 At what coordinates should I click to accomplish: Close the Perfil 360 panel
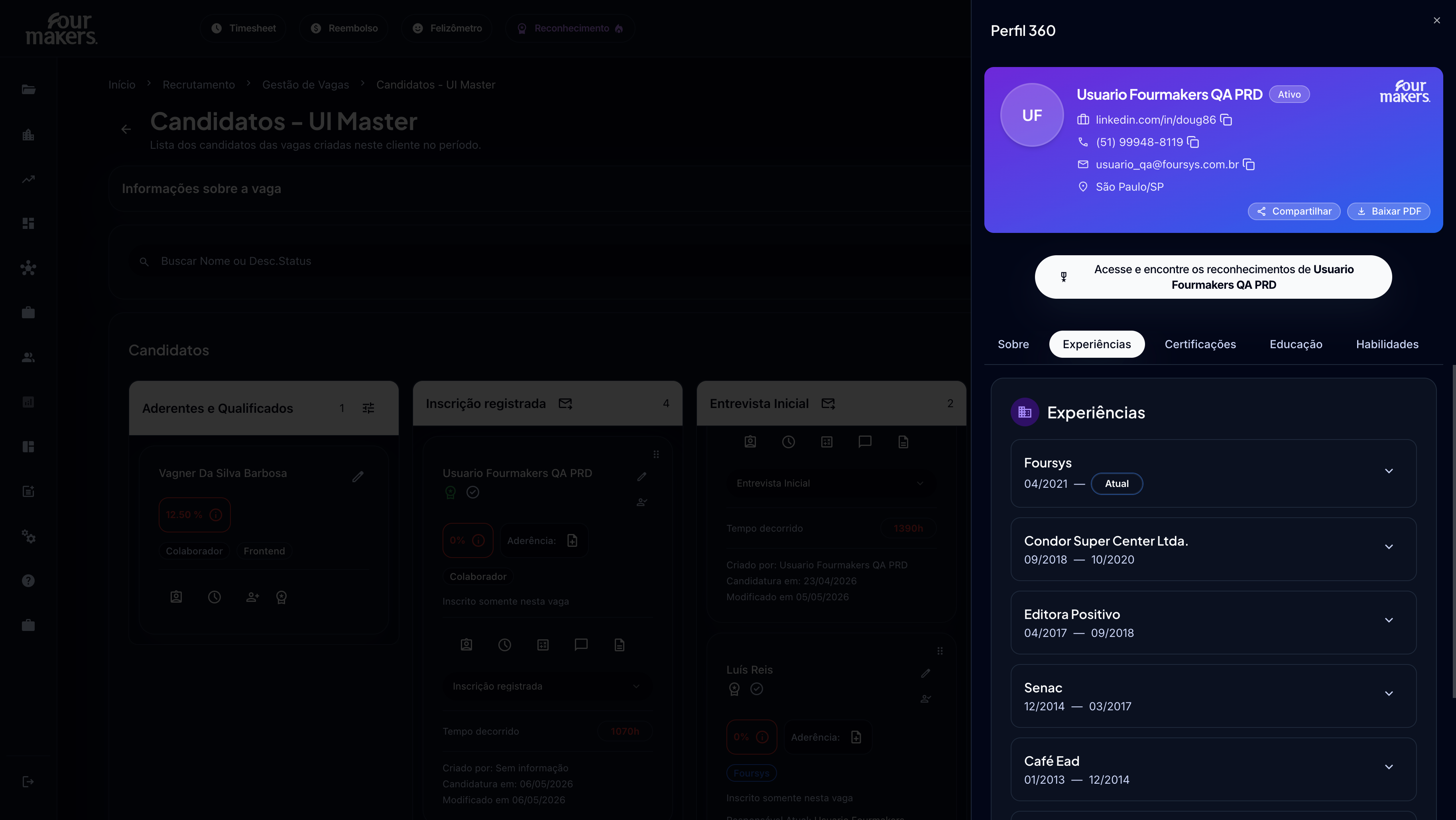(1437, 20)
